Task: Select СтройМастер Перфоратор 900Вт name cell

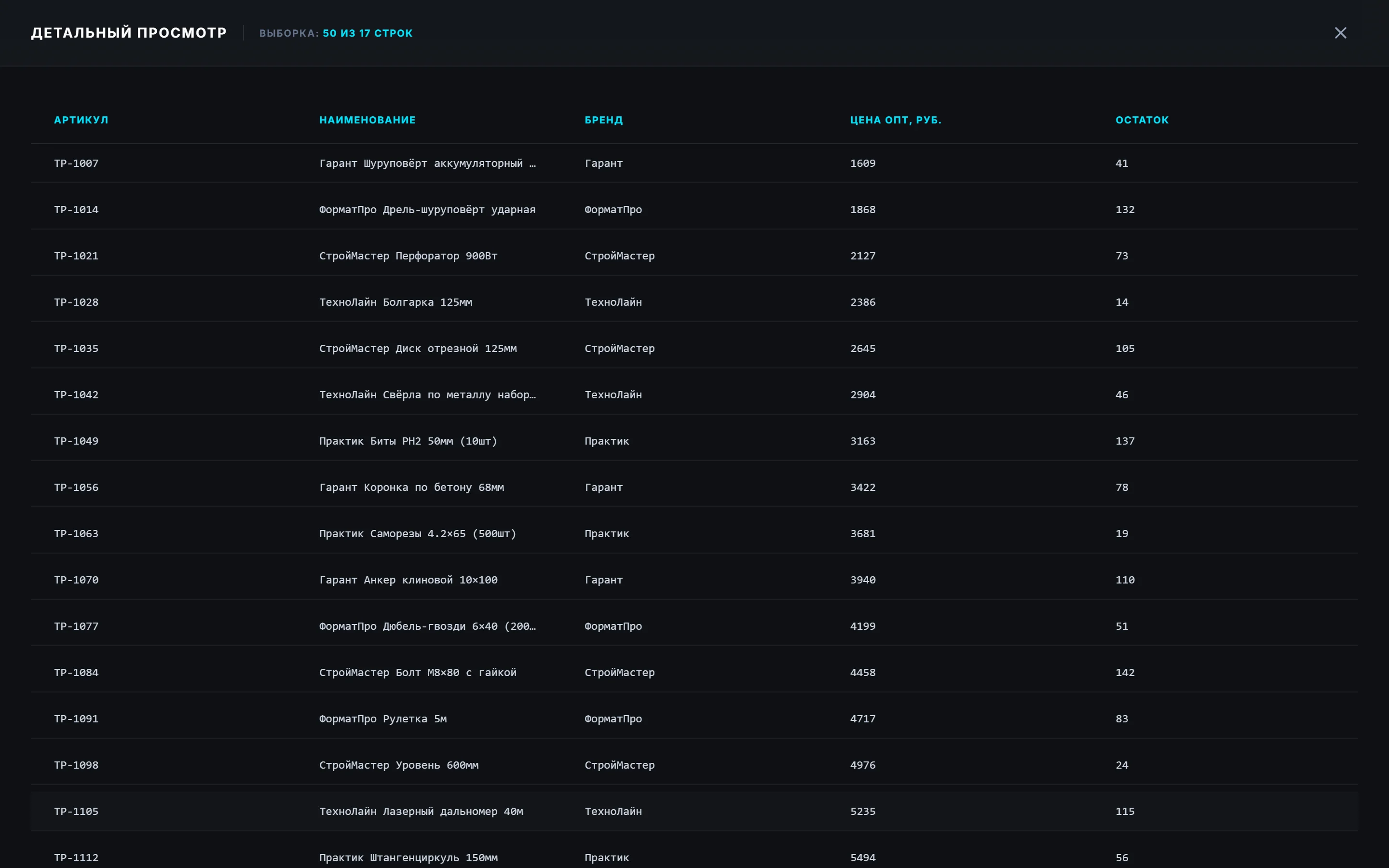Action: [x=408, y=256]
